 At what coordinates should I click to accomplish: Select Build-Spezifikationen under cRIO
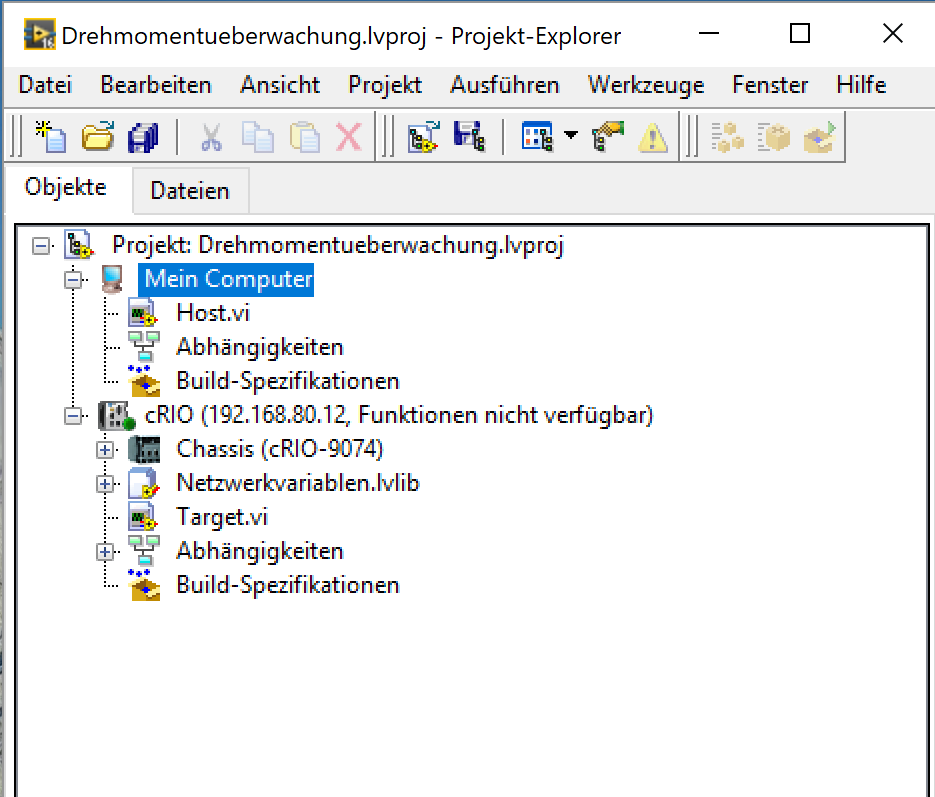(x=288, y=585)
